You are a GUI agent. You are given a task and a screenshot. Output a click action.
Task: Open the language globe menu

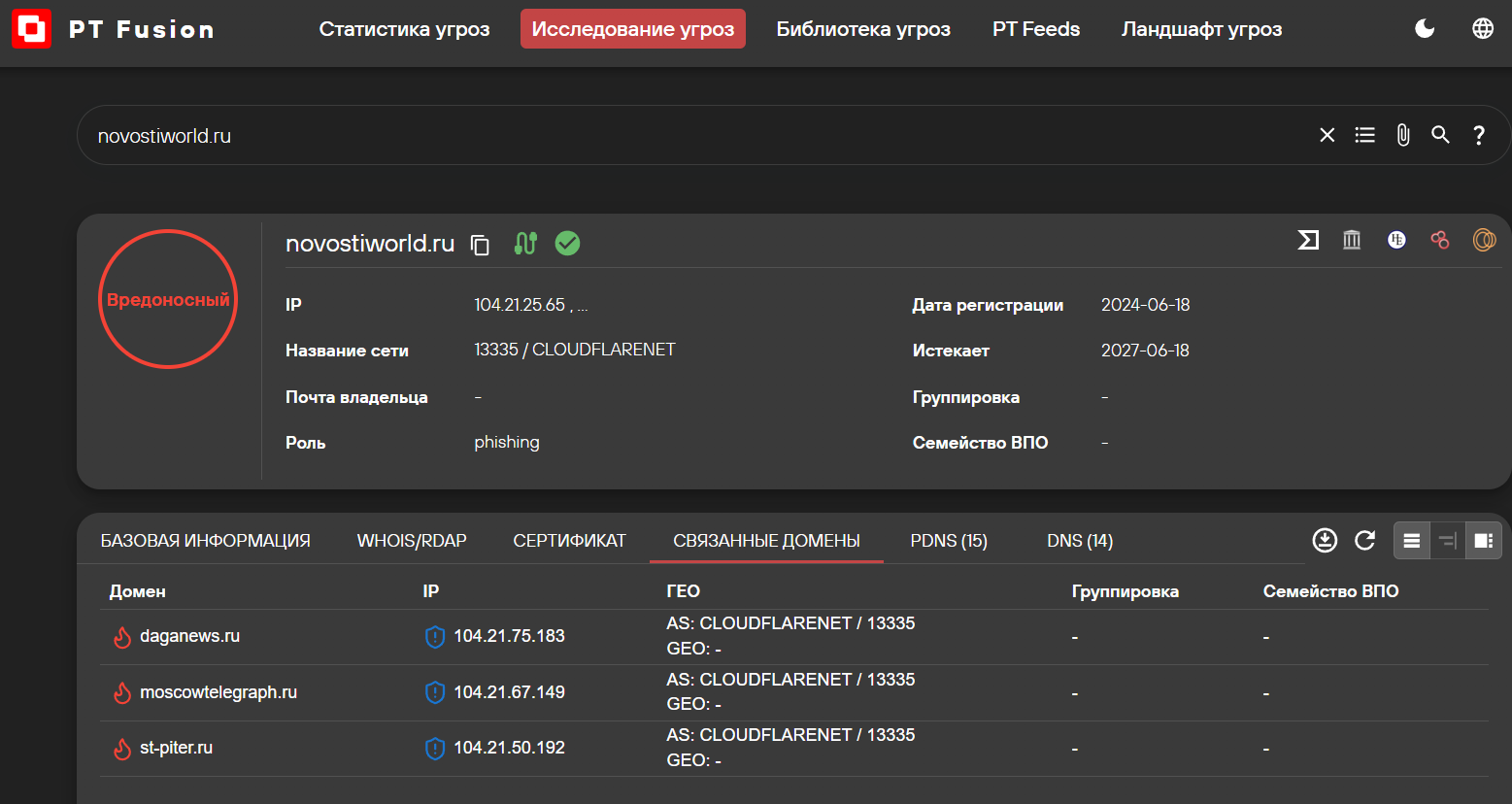click(x=1483, y=29)
